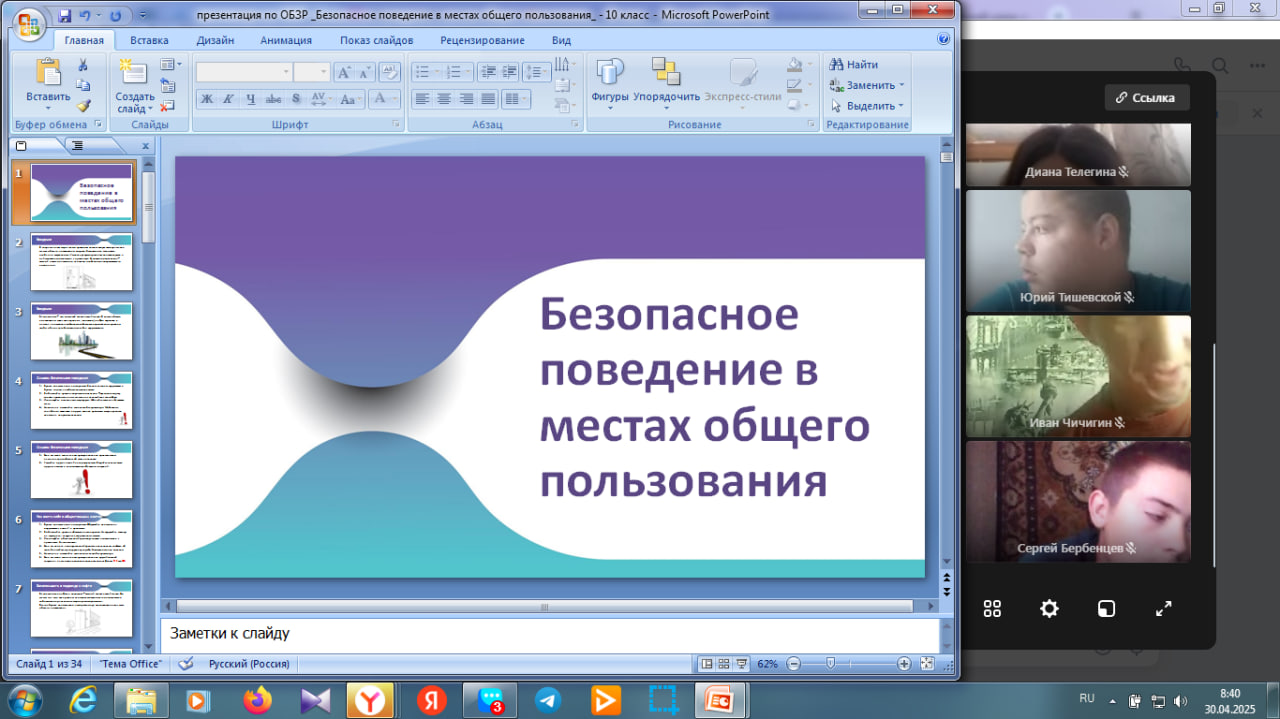Save the presentation via Quick Access toolbar

point(65,16)
